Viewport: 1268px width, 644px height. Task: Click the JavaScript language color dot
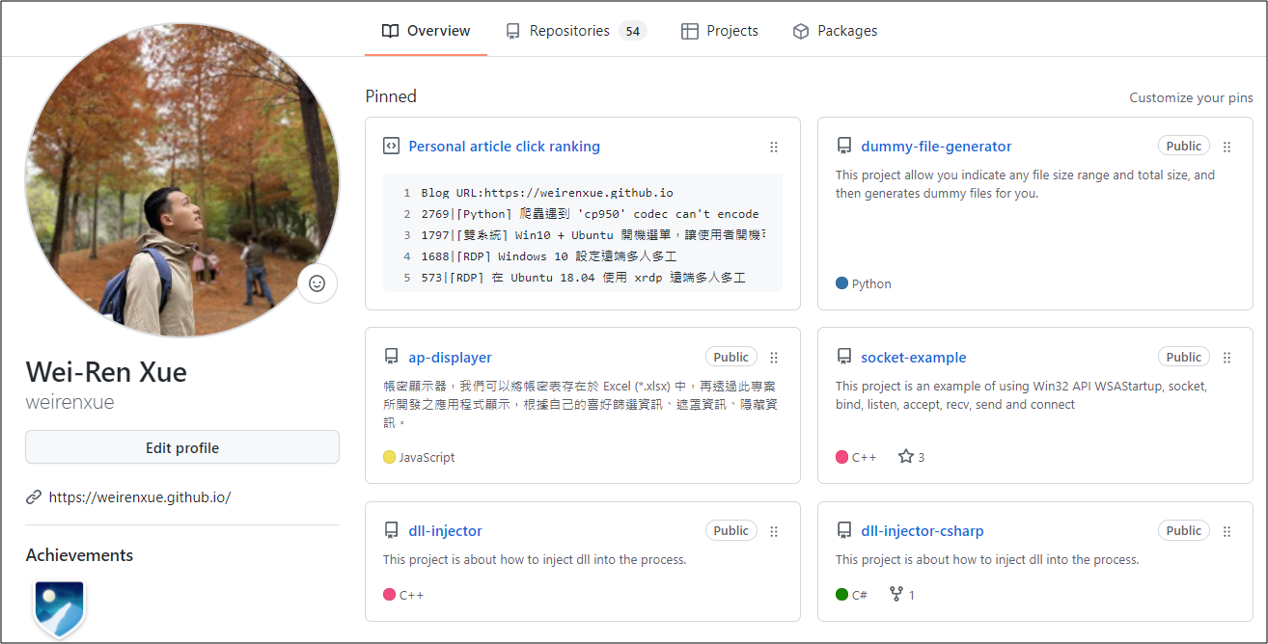click(389, 457)
